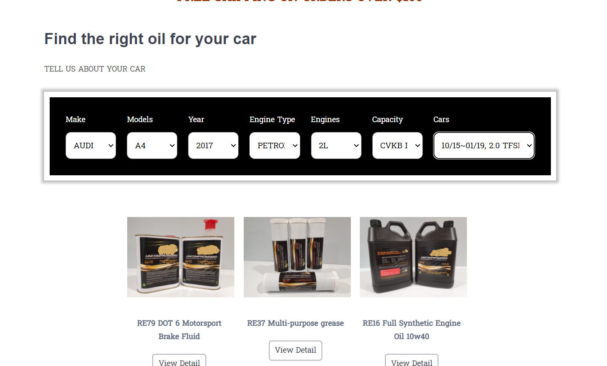Open the Engine Type dropdown showing PETROL
This screenshot has height=366, width=607.
pyautogui.click(x=274, y=146)
